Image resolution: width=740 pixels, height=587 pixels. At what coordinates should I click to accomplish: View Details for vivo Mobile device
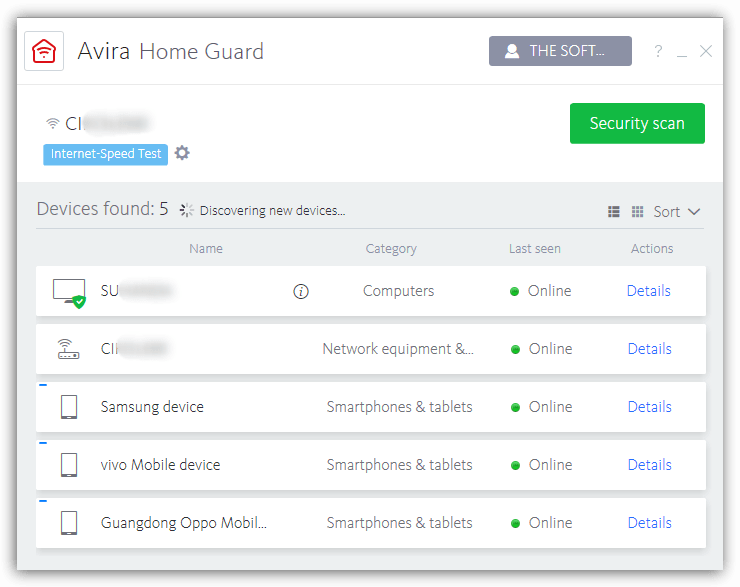[x=649, y=465]
